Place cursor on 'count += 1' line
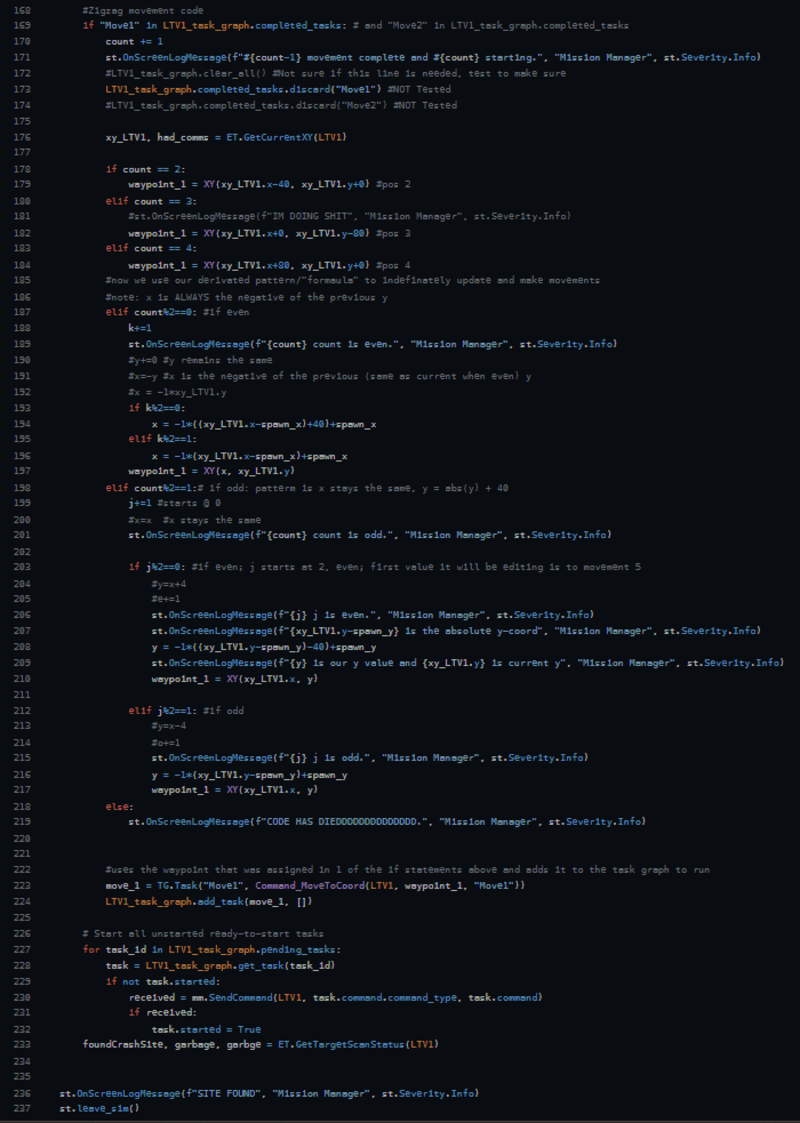The image size is (800, 1123). click(x=134, y=42)
